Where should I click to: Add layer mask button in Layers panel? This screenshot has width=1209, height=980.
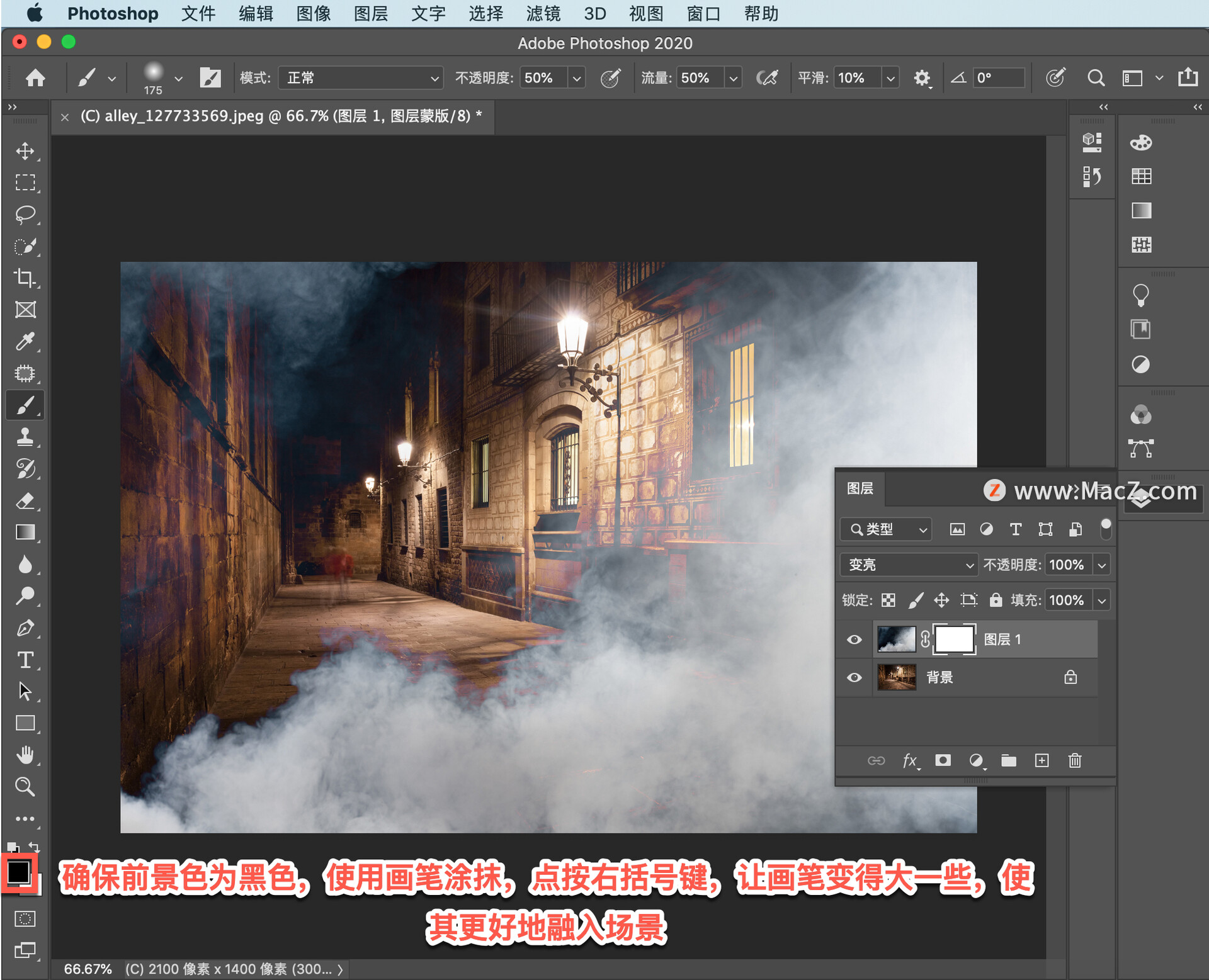coord(943,760)
